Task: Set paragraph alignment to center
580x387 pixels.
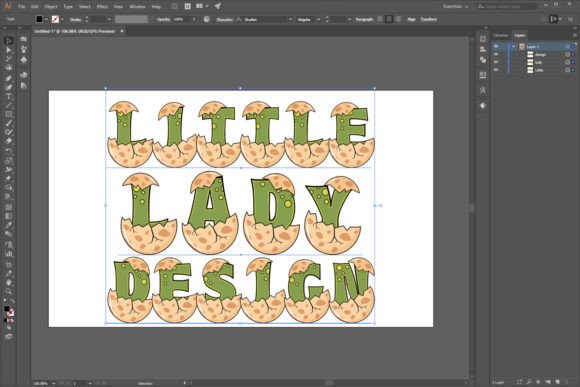Action: pos(389,19)
